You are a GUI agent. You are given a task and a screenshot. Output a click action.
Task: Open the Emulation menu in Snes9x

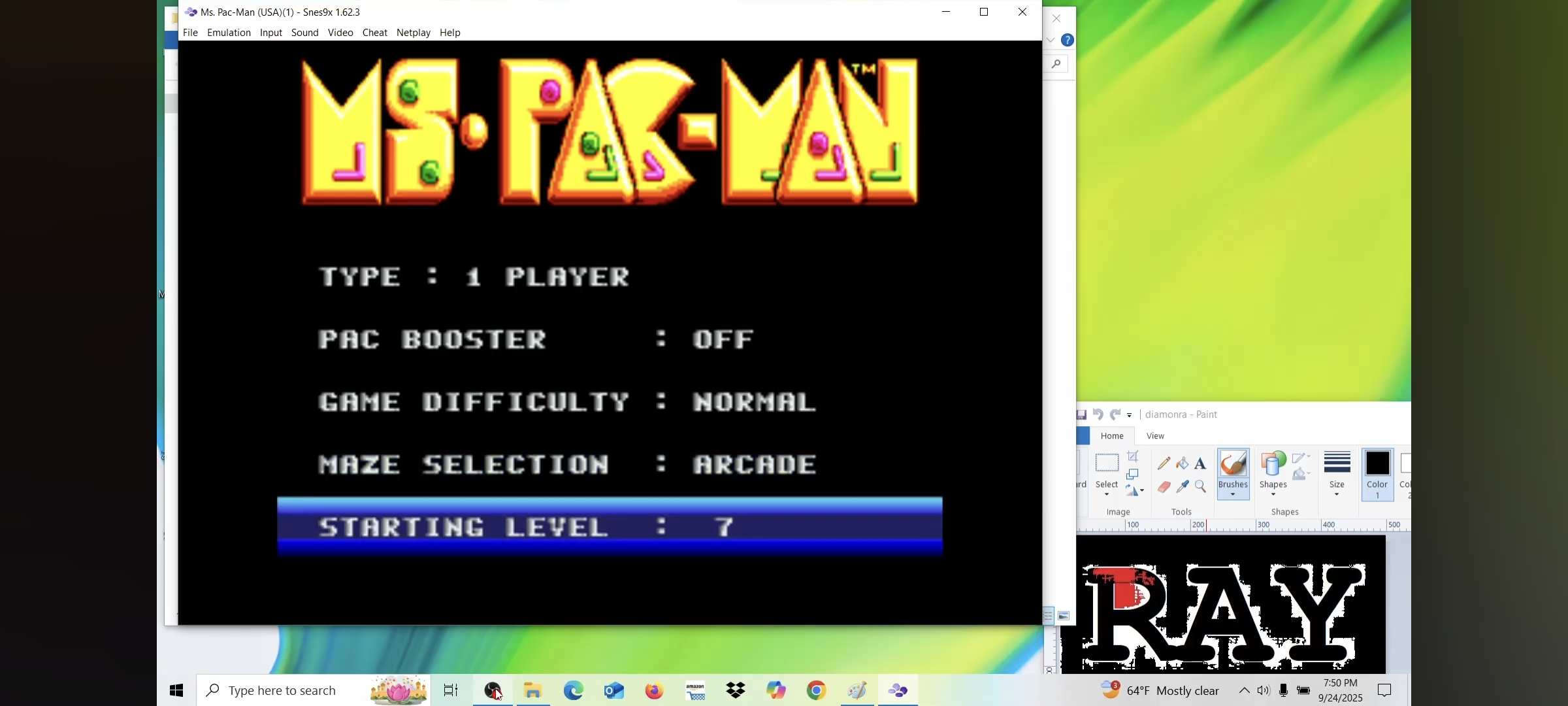(229, 33)
